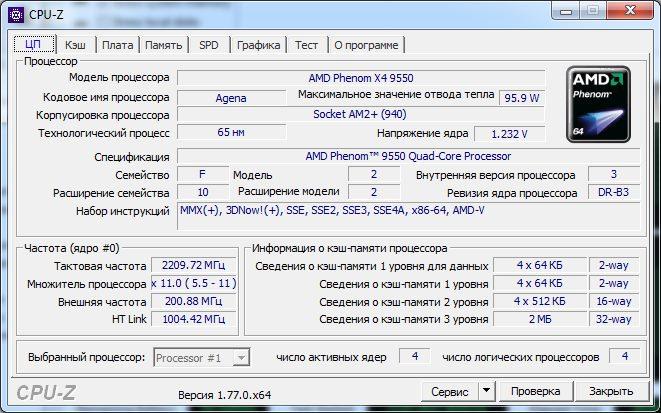
Task: Click the L3 cache associativity 32-way
Action: click(614, 319)
